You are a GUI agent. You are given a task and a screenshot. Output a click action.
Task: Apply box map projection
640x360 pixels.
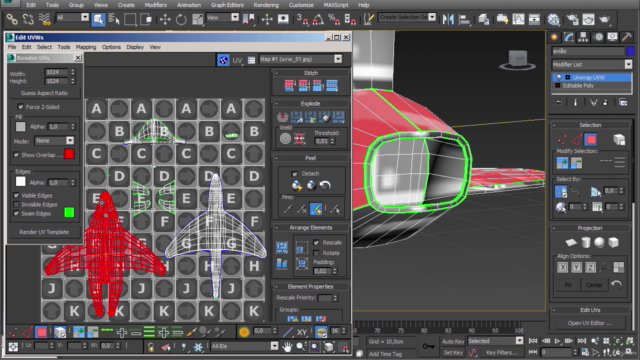pyautogui.click(x=613, y=242)
